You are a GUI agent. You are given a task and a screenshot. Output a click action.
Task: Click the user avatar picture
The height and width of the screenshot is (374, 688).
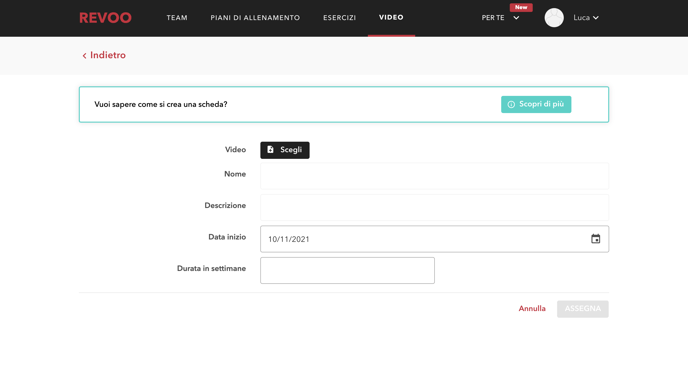554,18
